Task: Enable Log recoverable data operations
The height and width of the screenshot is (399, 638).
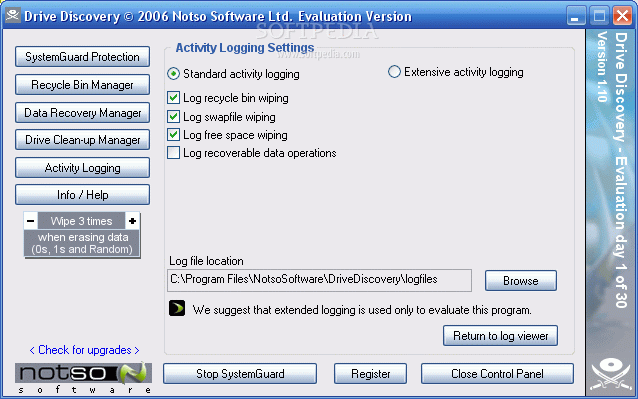Action: [x=173, y=153]
